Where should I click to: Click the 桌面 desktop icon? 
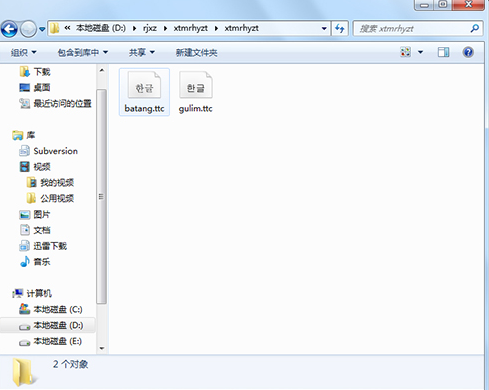[x=25, y=88]
